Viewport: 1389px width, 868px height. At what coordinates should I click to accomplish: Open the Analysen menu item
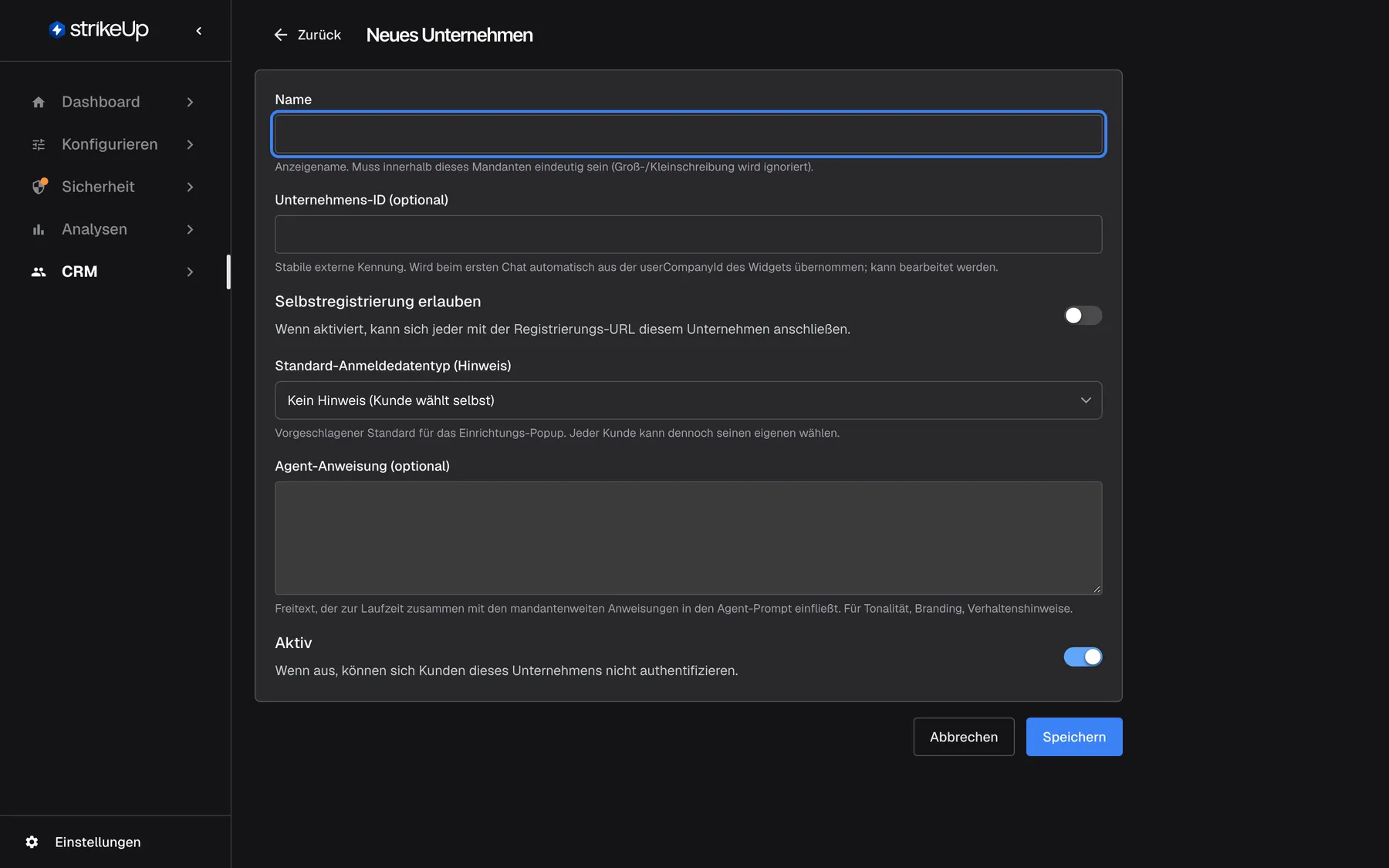point(113,229)
